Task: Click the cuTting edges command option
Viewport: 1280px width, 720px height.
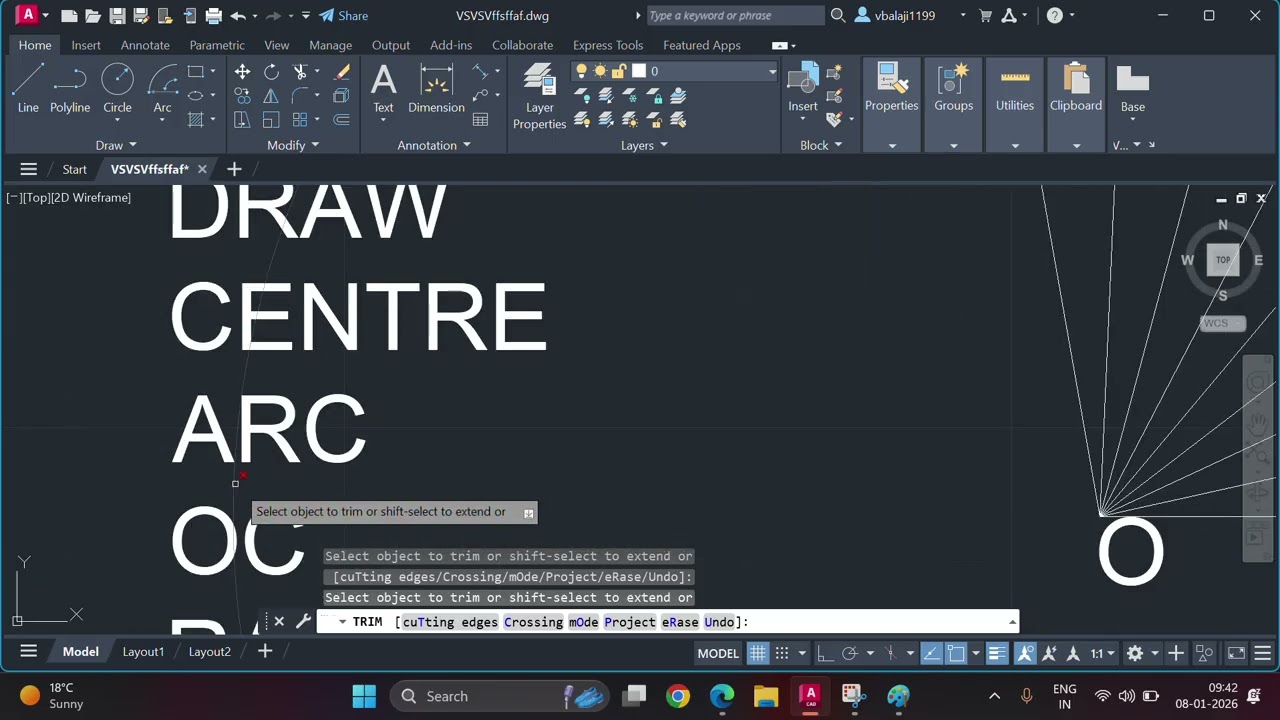Action: 450,622
